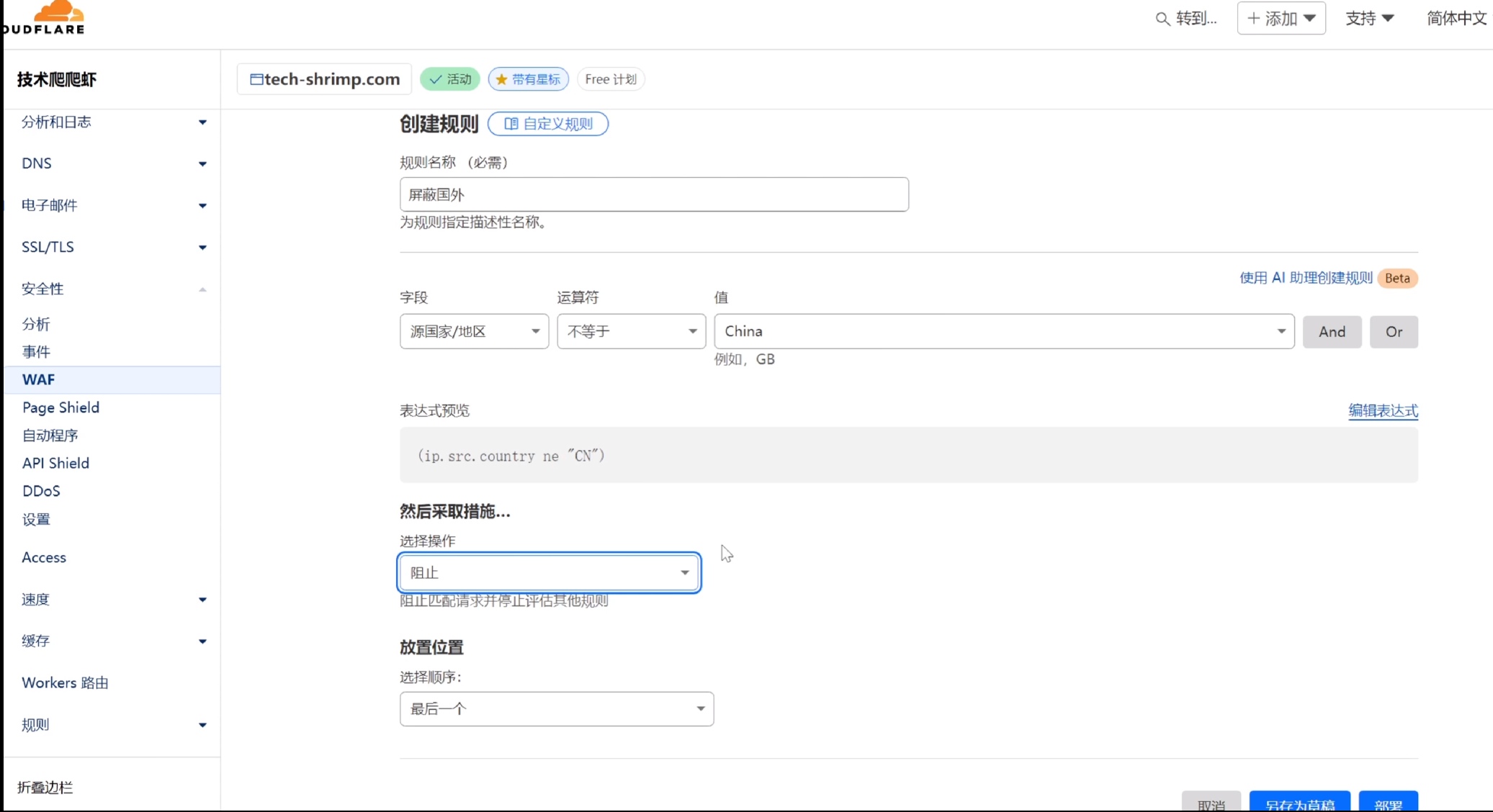This screenshot has height=812, width=1493.
Task: Open the 不等于 operator dropdown
Action: click(631, 332)
